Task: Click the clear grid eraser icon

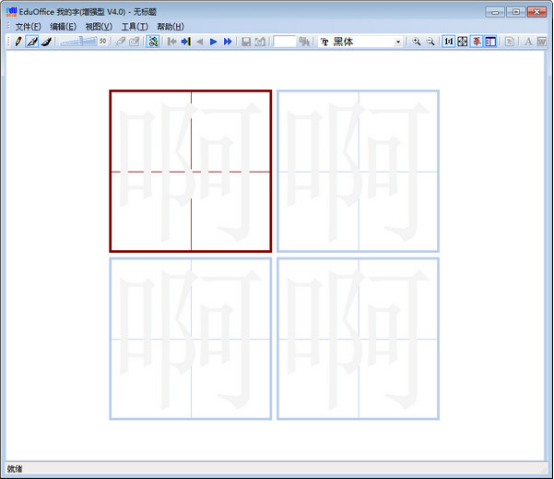Action: [134, 42]
